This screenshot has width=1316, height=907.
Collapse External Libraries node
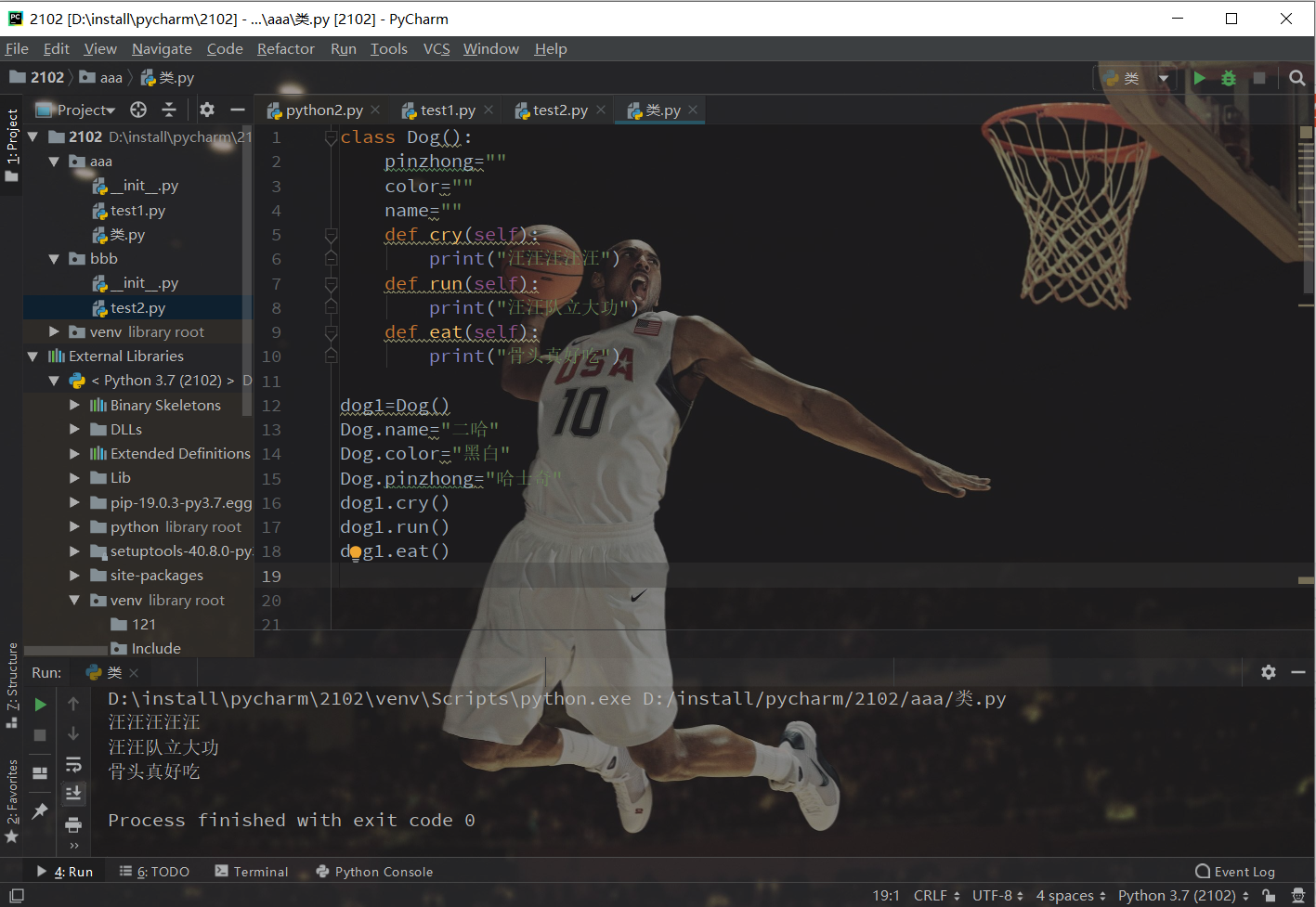pyautogui.click(x=33, y=356)
